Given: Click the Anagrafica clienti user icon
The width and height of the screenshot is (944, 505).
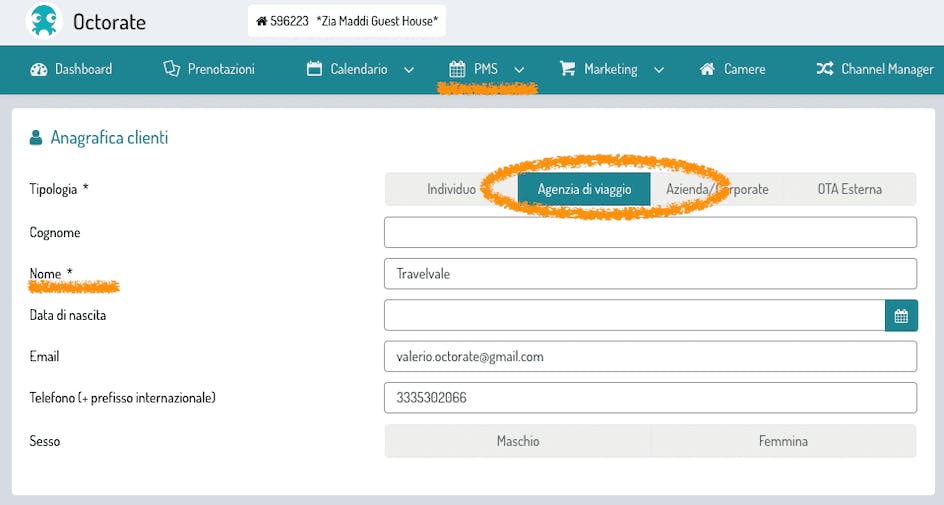Looking at the screenshot, I should pos(36,138).
